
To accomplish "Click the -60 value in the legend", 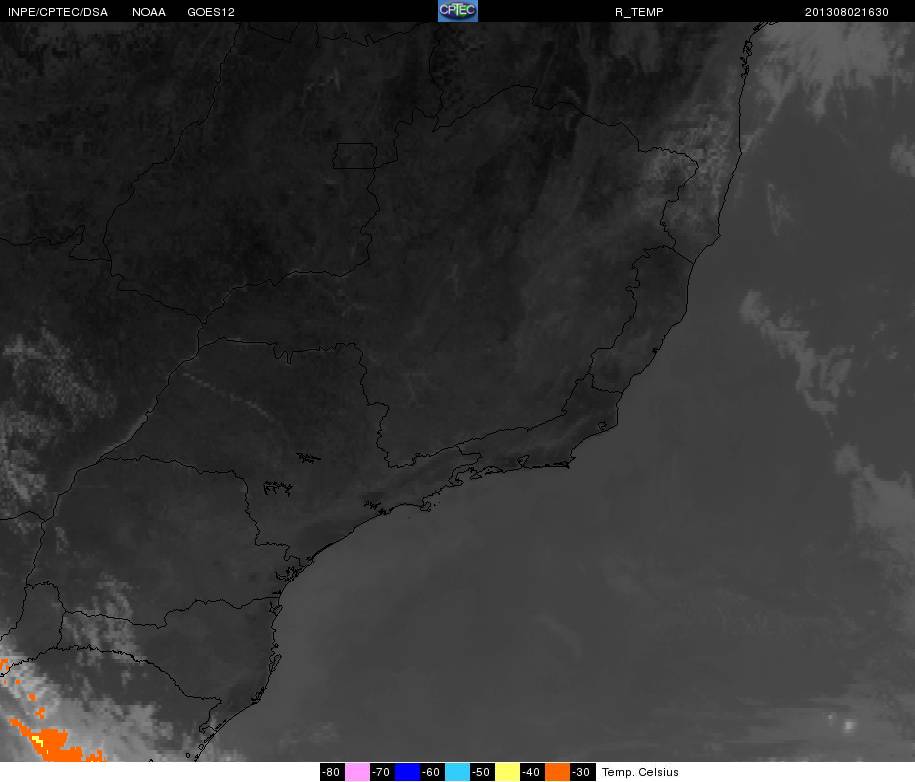I will click(431, 772).
